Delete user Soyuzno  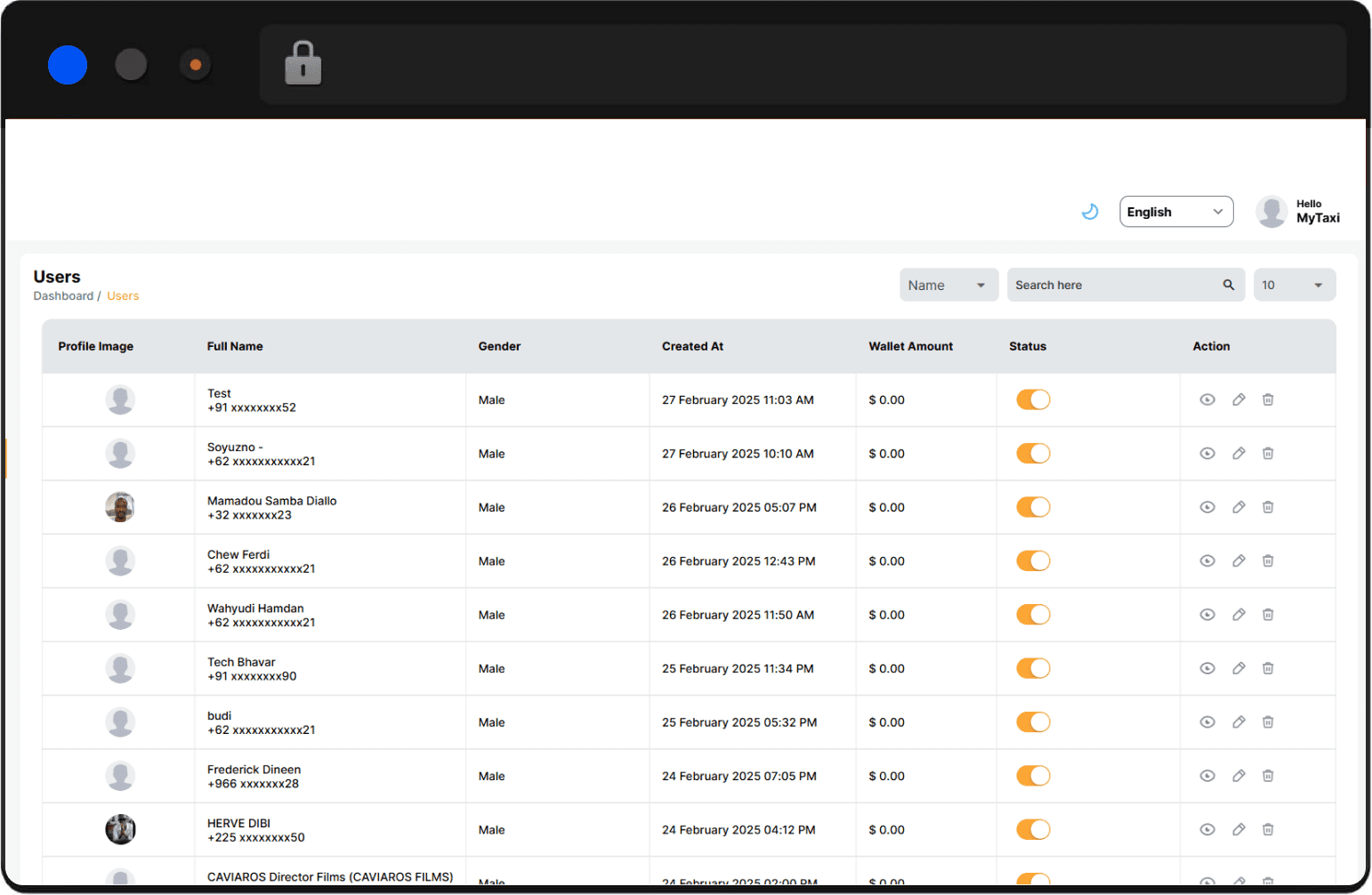tap(1268, 454)
